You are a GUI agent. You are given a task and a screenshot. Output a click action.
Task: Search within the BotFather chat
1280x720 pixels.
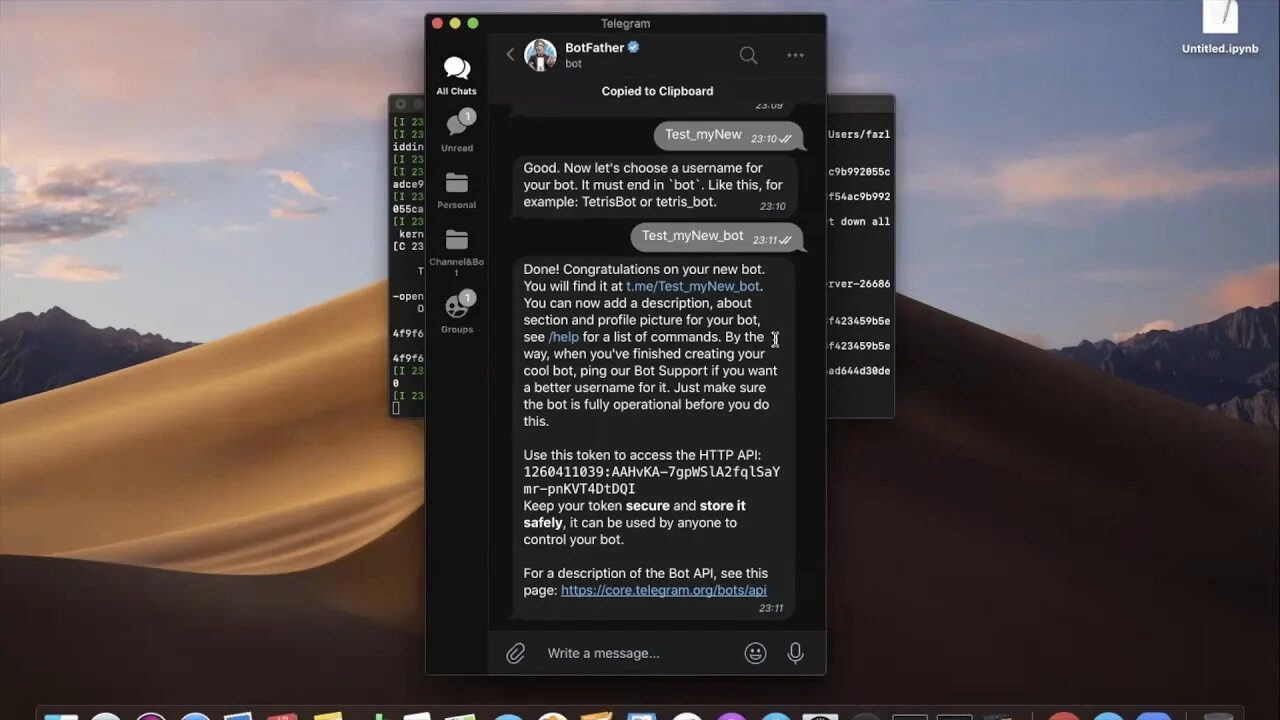748,55
